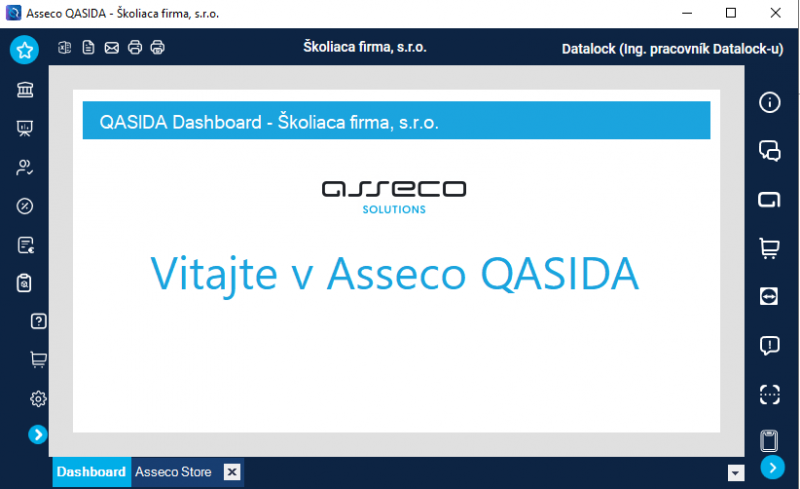Switch to the Asseco Store tab
This screenshot has height=489, width=800.
pyautogui.click(x=173, y=472)
